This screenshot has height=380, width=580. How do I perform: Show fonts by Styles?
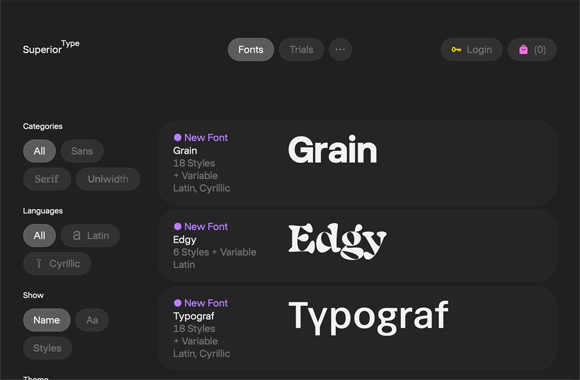click(47, 348)
